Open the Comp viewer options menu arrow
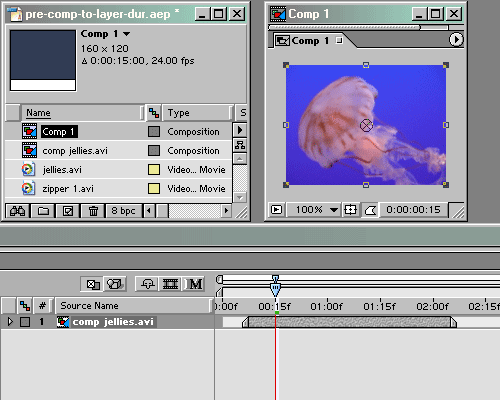This screenshot has width=500, height=400. [456, 40]
